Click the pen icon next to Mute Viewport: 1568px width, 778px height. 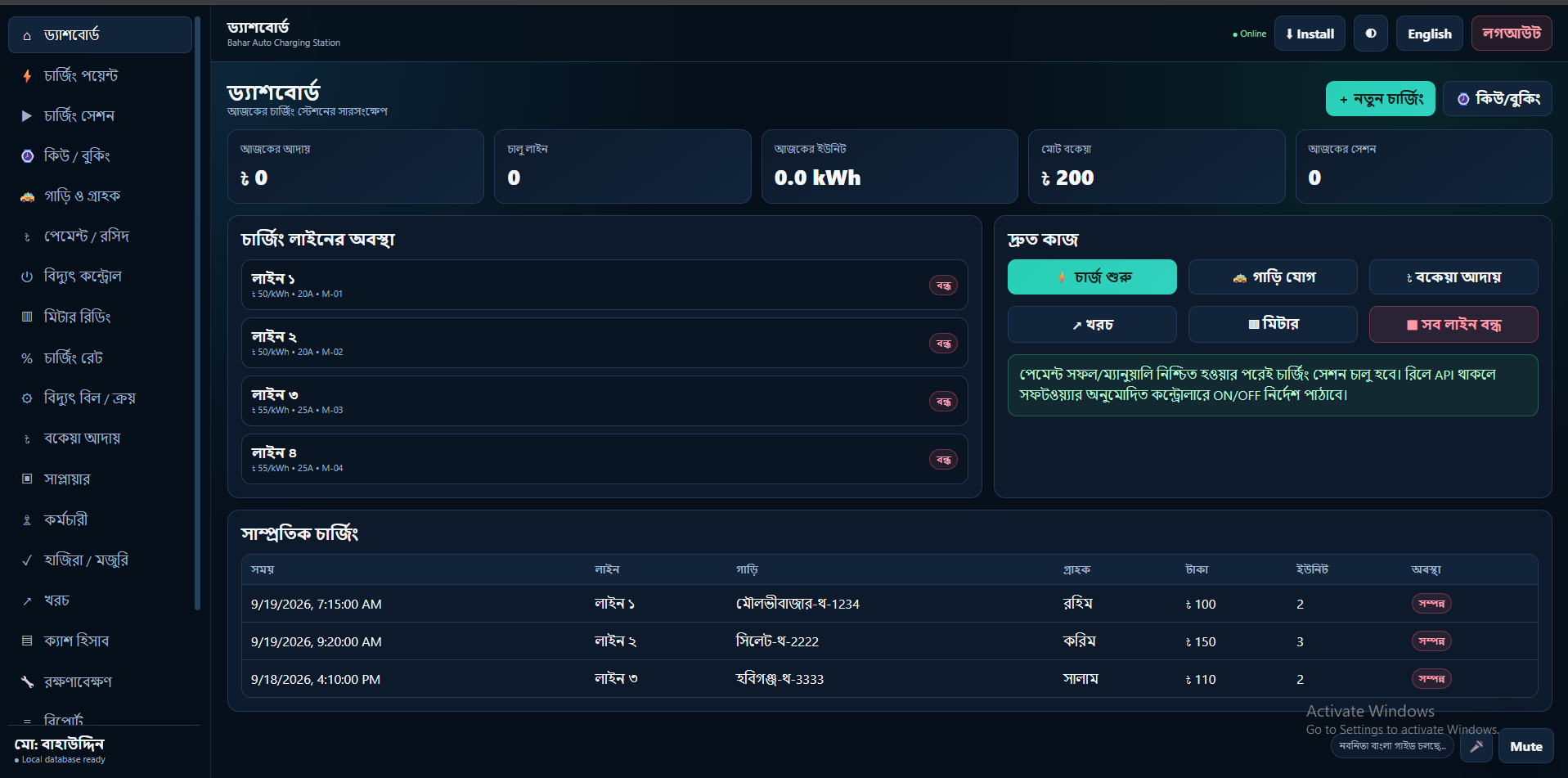click(1476, 746)
